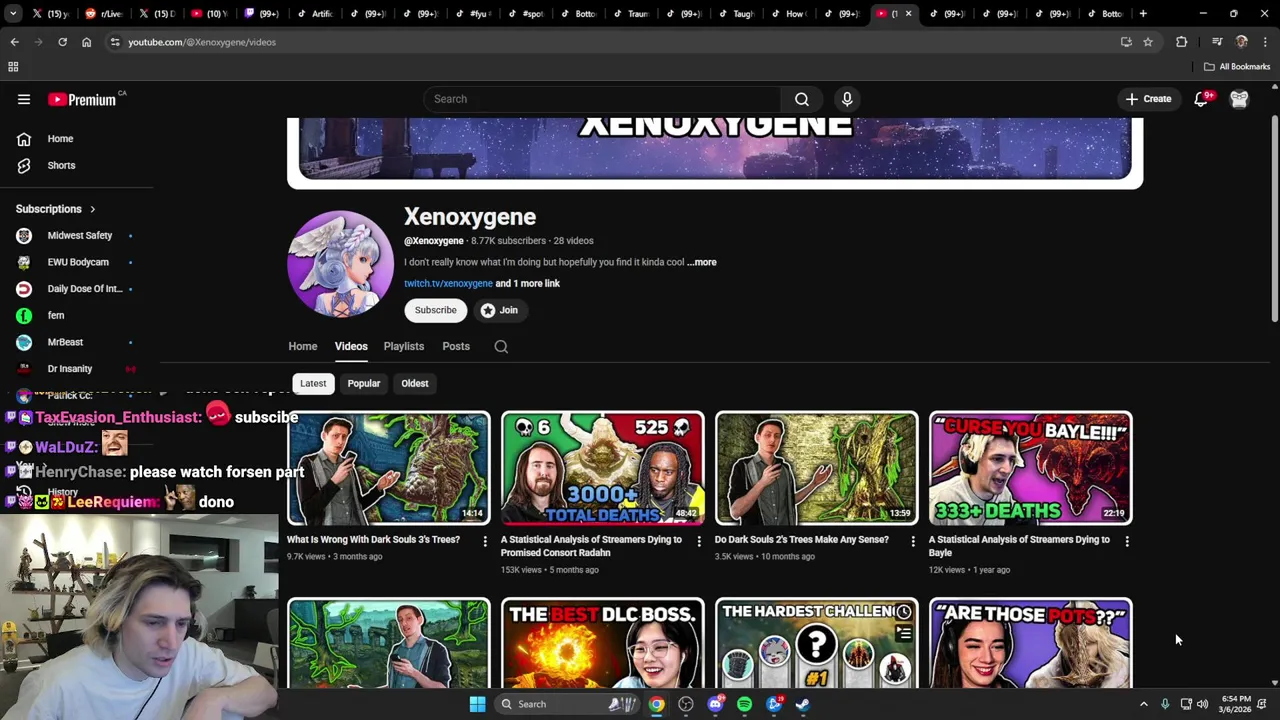Reload the page
Viewport: 1280px width, 720px height.
(62, 42)
